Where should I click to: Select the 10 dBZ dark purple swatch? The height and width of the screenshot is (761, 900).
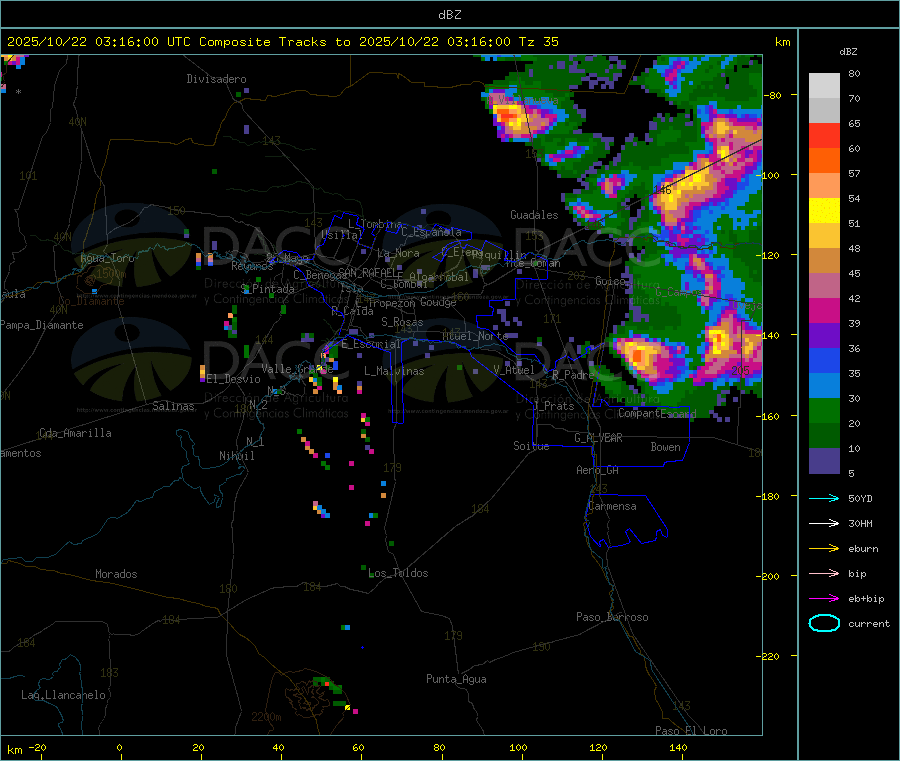(x=824, y=461)
